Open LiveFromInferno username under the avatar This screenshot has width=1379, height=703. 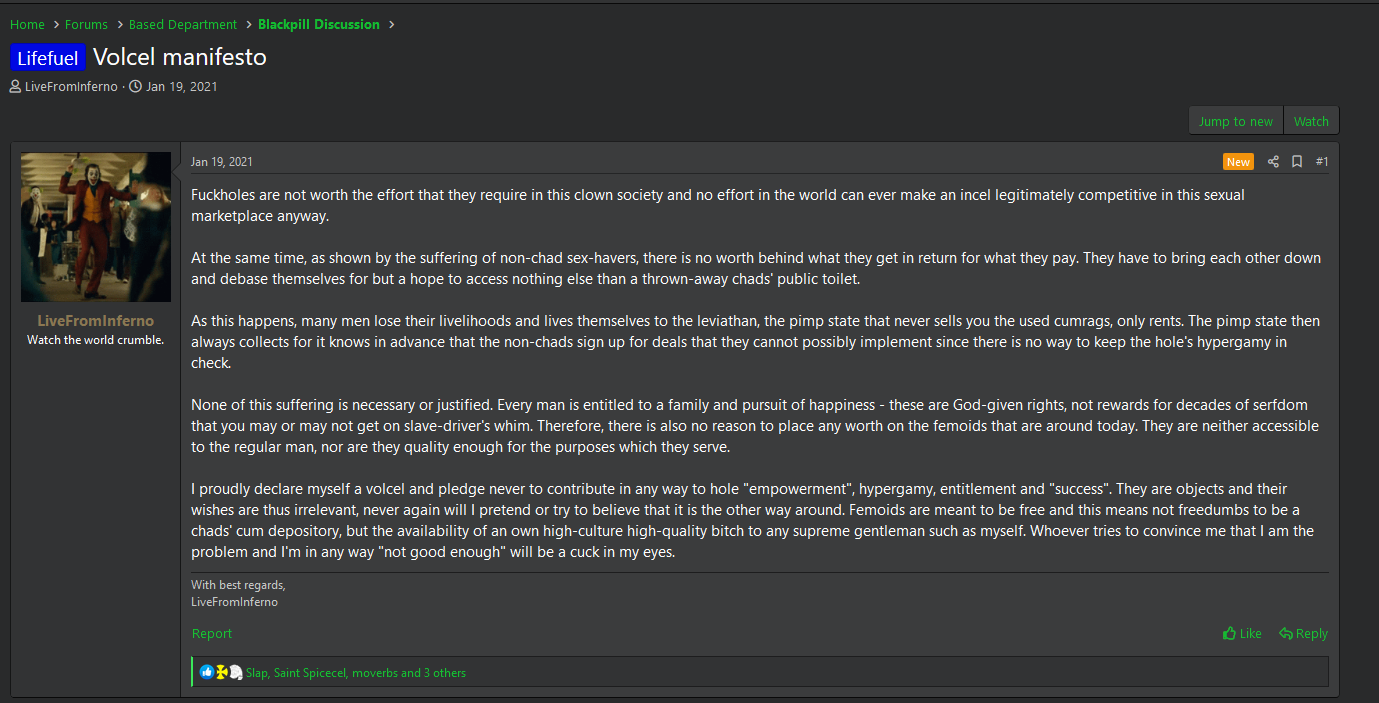click(96, 321)
